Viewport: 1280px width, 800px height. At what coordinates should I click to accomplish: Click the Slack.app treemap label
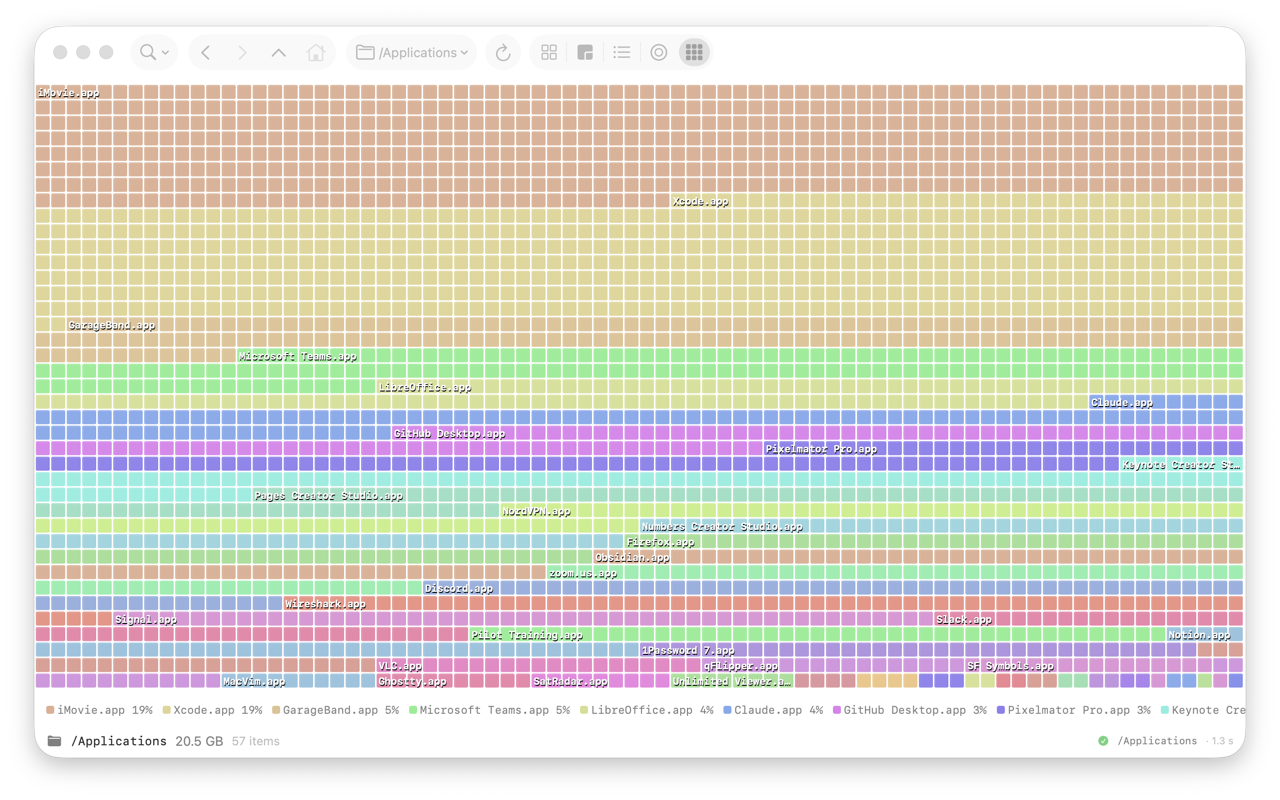pos(964,620)
